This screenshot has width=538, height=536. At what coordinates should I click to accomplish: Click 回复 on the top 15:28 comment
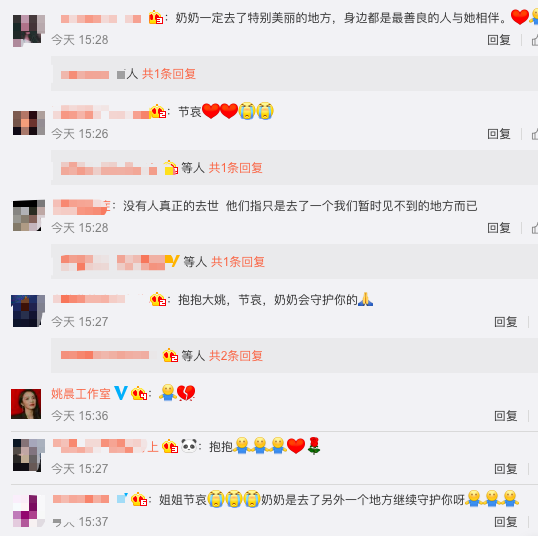[x=499, y=40]
